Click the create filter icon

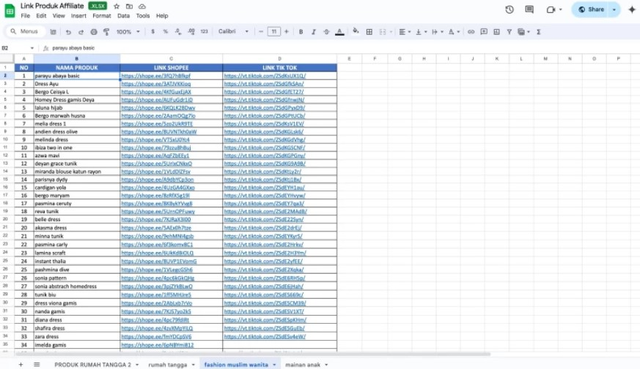click(x=509, y=32)
